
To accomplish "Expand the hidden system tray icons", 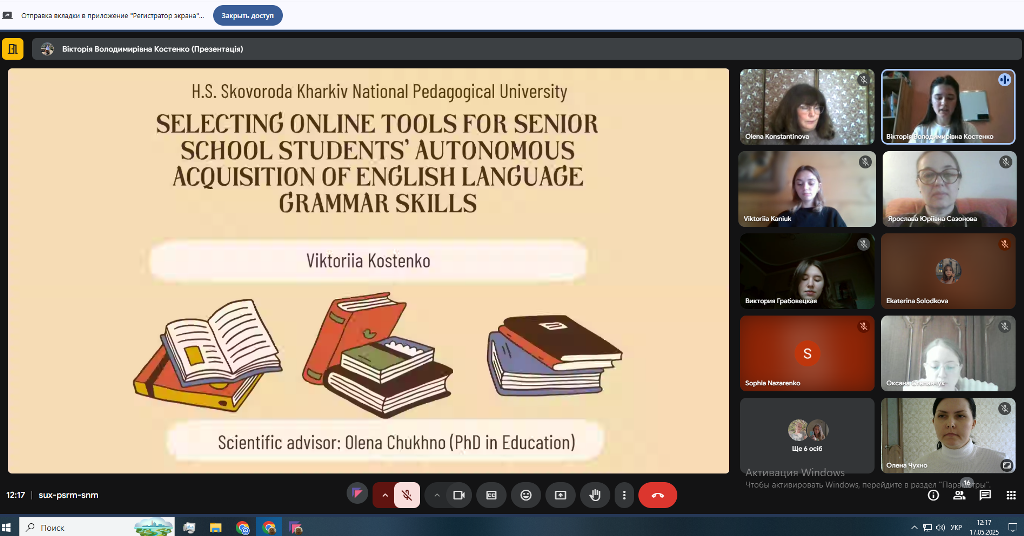I will (914, 528).
